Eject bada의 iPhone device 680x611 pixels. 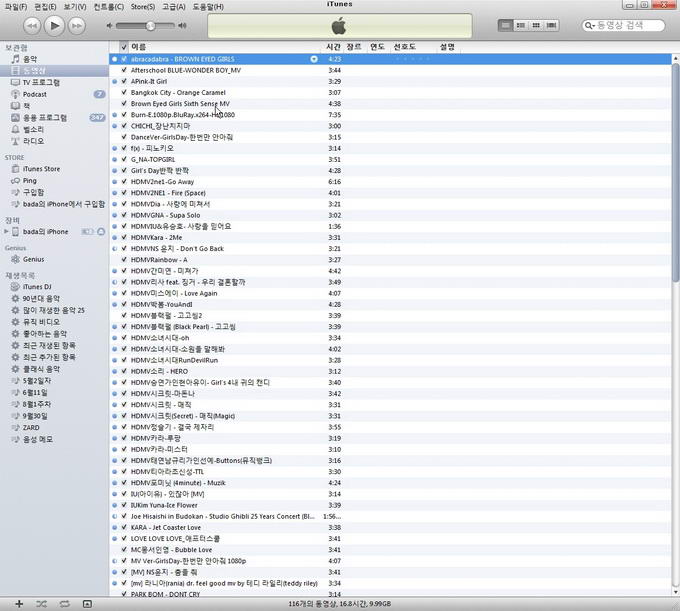(101, 232)
